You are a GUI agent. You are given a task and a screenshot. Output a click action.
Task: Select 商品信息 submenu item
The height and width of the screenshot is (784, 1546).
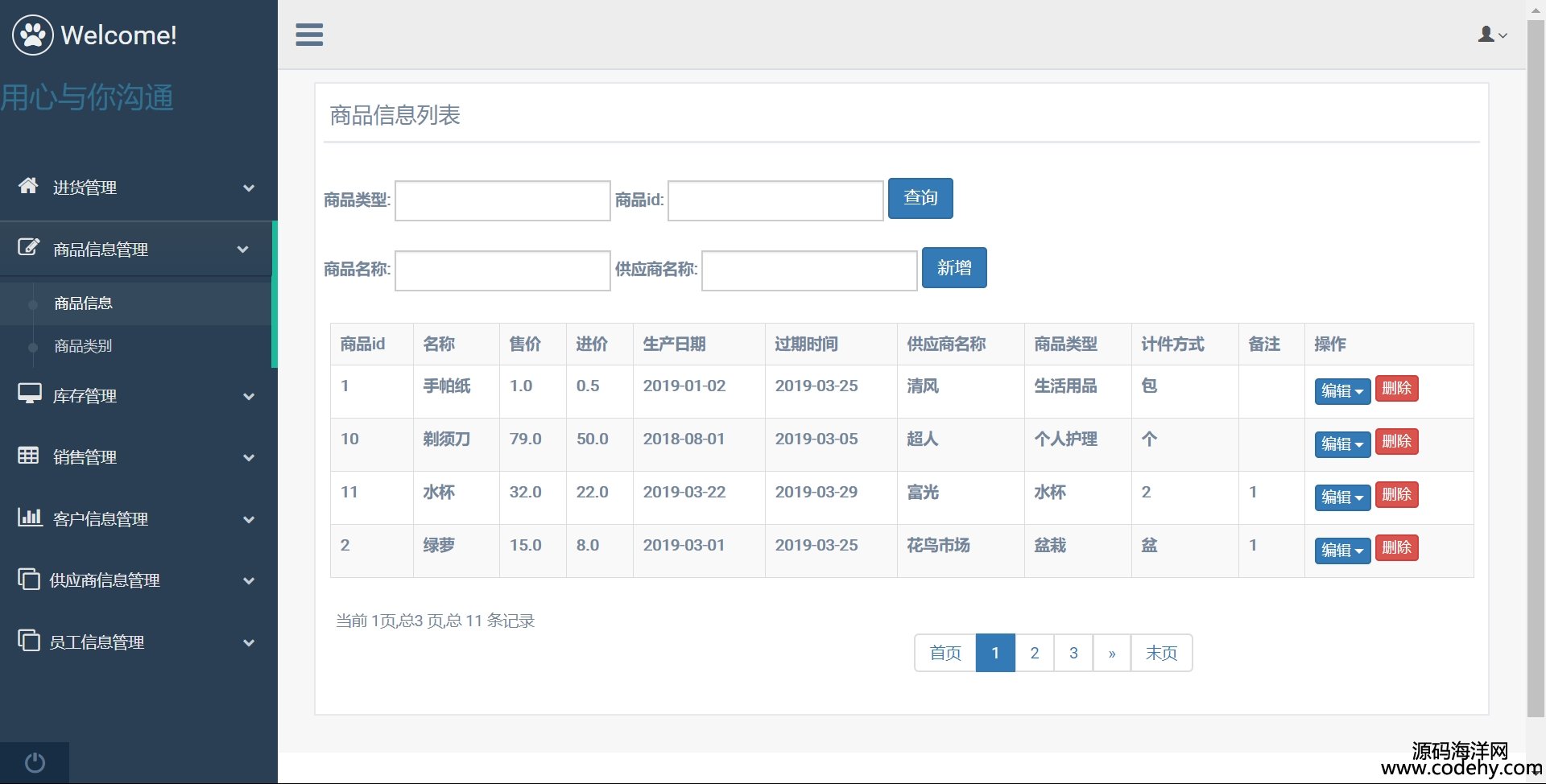[83, 303]
